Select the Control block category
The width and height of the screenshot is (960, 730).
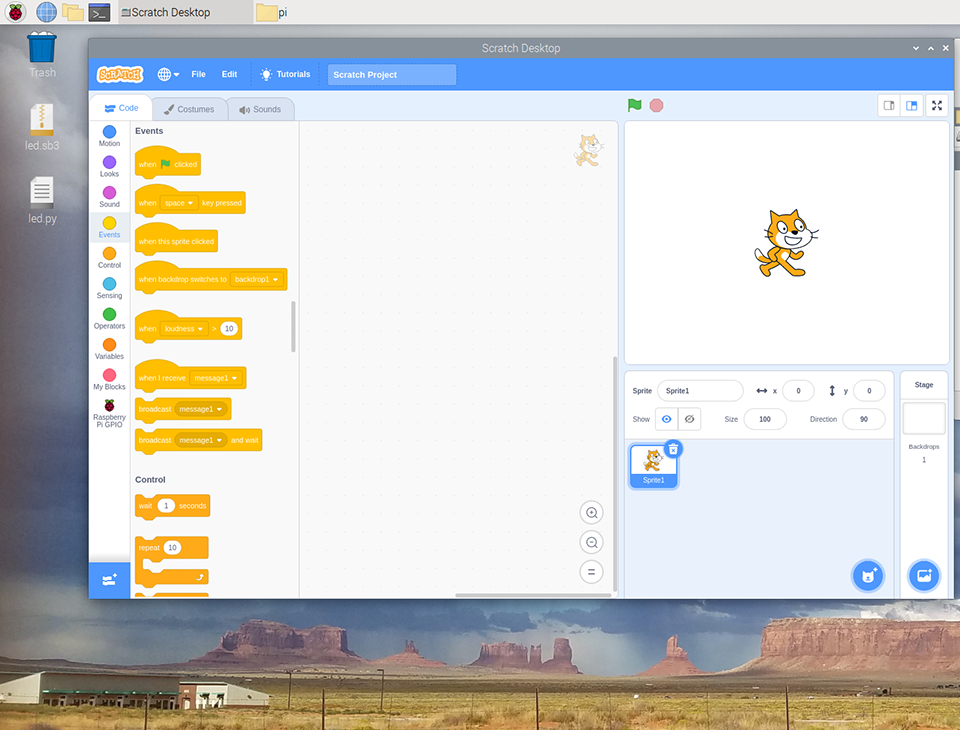110,258
